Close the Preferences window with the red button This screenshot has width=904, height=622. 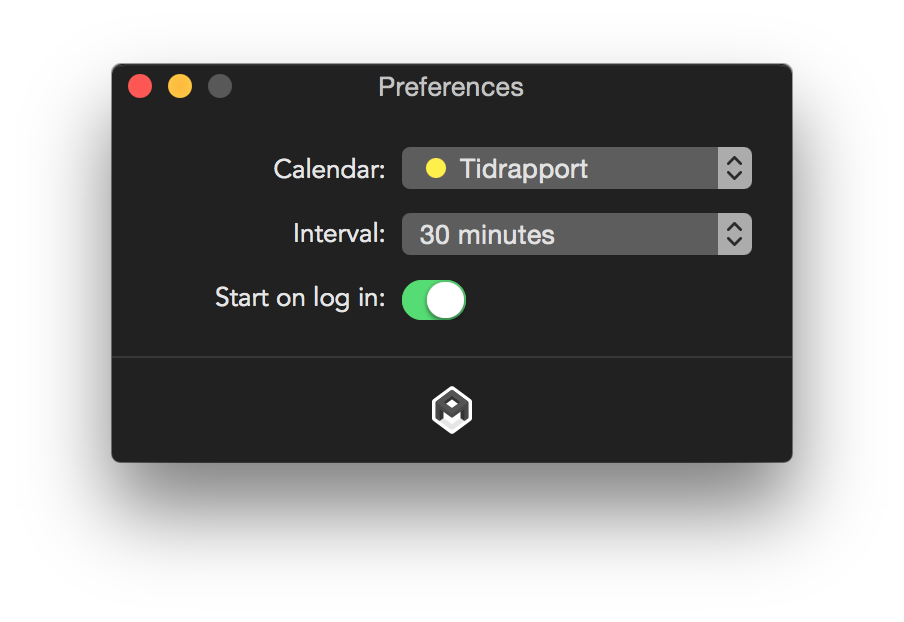(x=140, y=87)
